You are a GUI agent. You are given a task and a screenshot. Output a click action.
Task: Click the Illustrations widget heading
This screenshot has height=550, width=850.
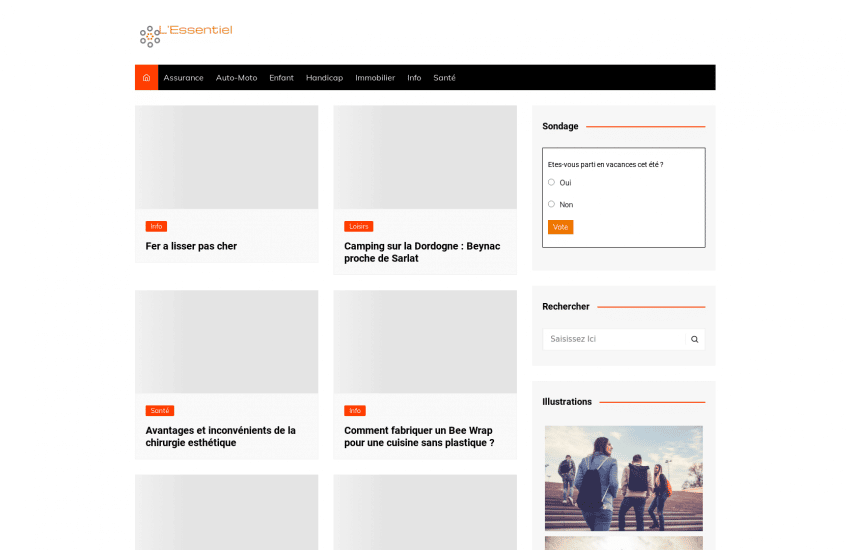(566, 402)
